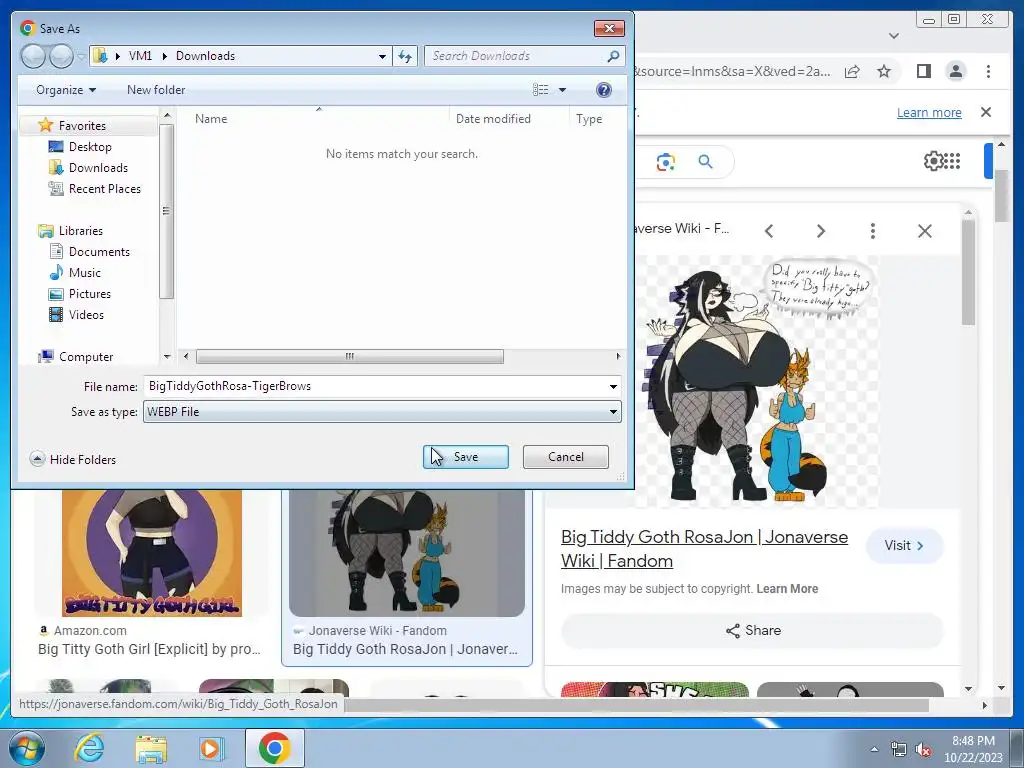Open the dialog Help icon
Screen dimensions: 1024x768
pos(604,89)
